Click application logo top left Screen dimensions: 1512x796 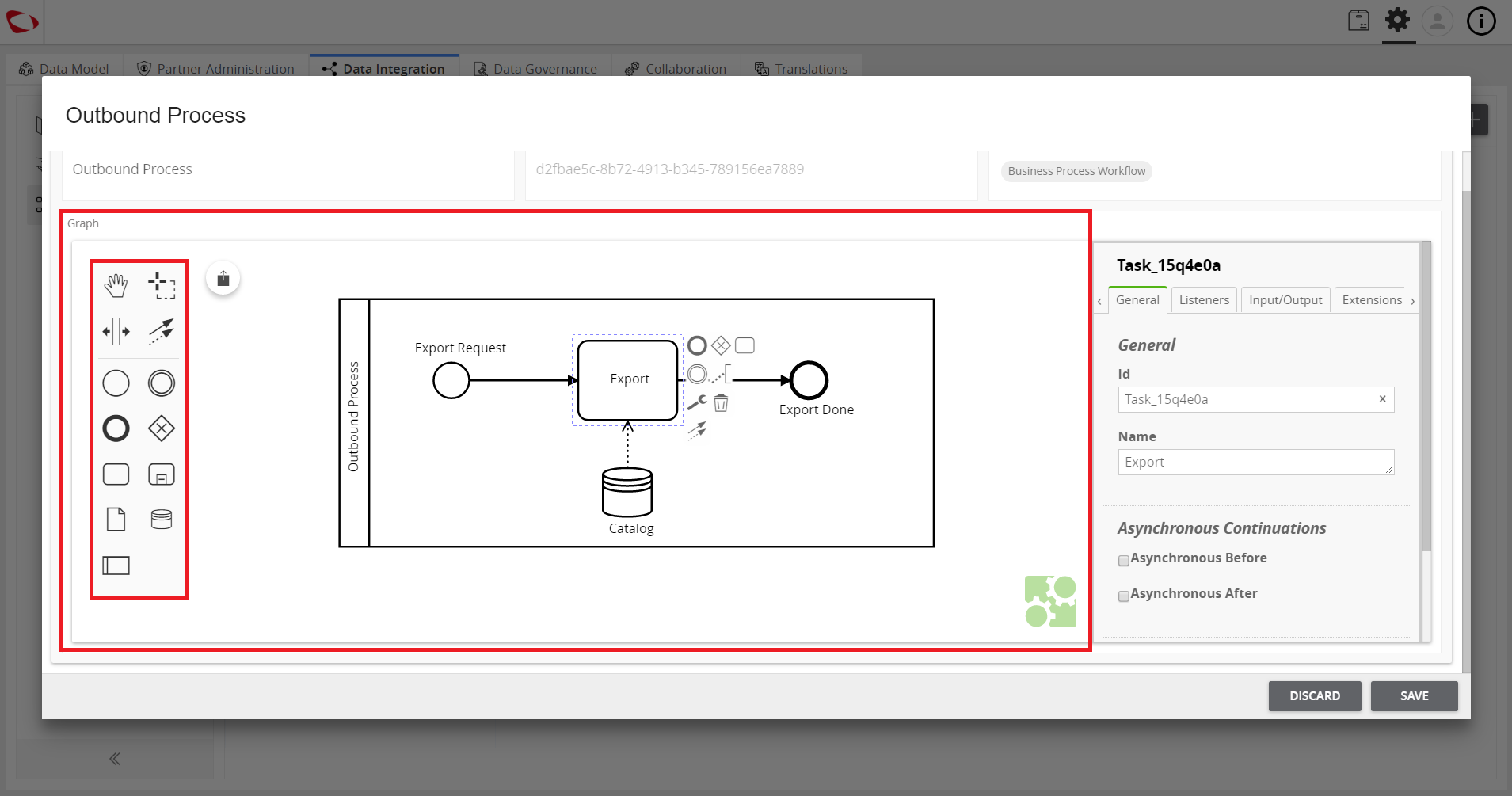pyautogui.click(x=22, y=21)
